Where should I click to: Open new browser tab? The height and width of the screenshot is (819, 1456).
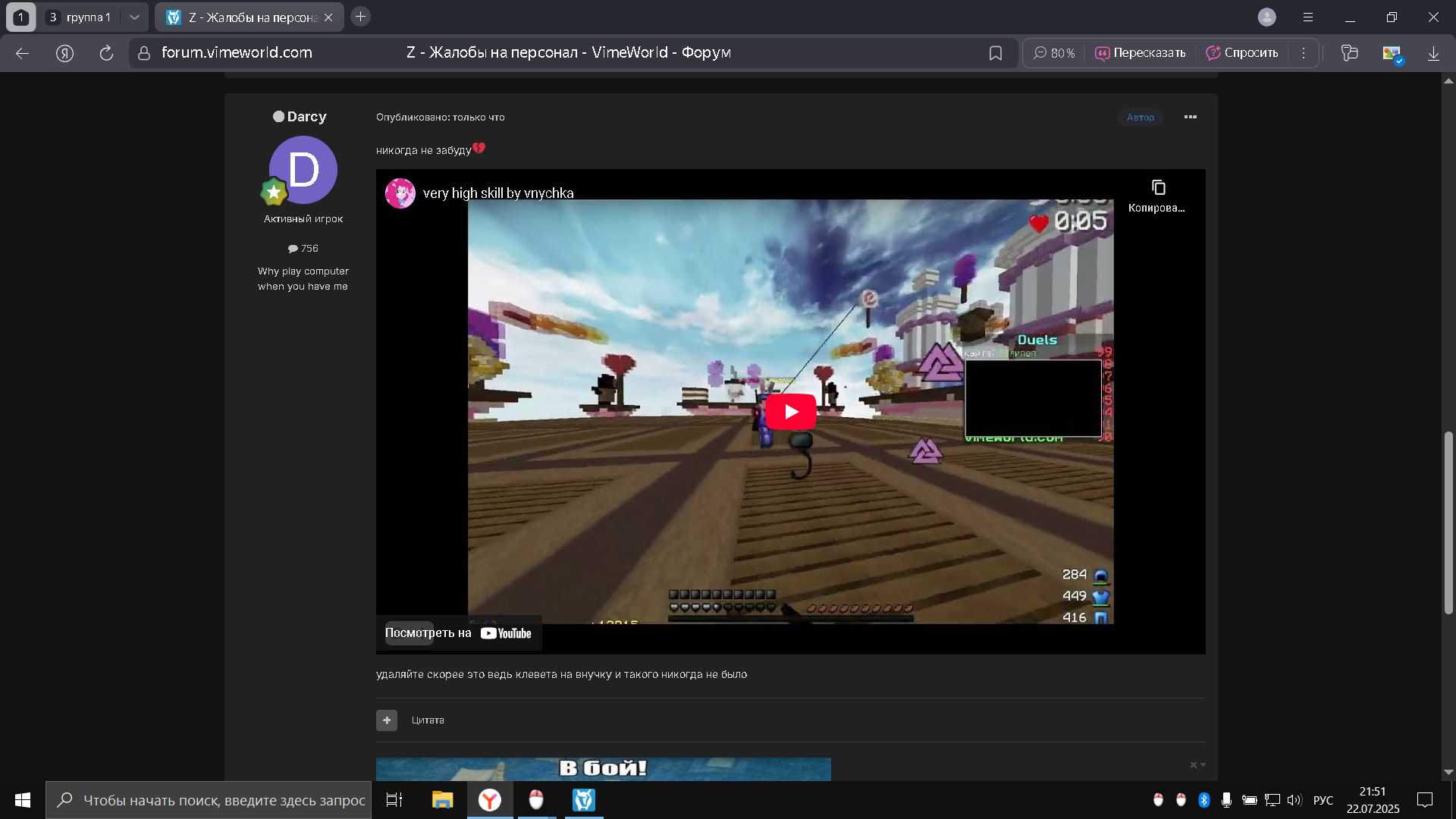(x=361, y=16)
